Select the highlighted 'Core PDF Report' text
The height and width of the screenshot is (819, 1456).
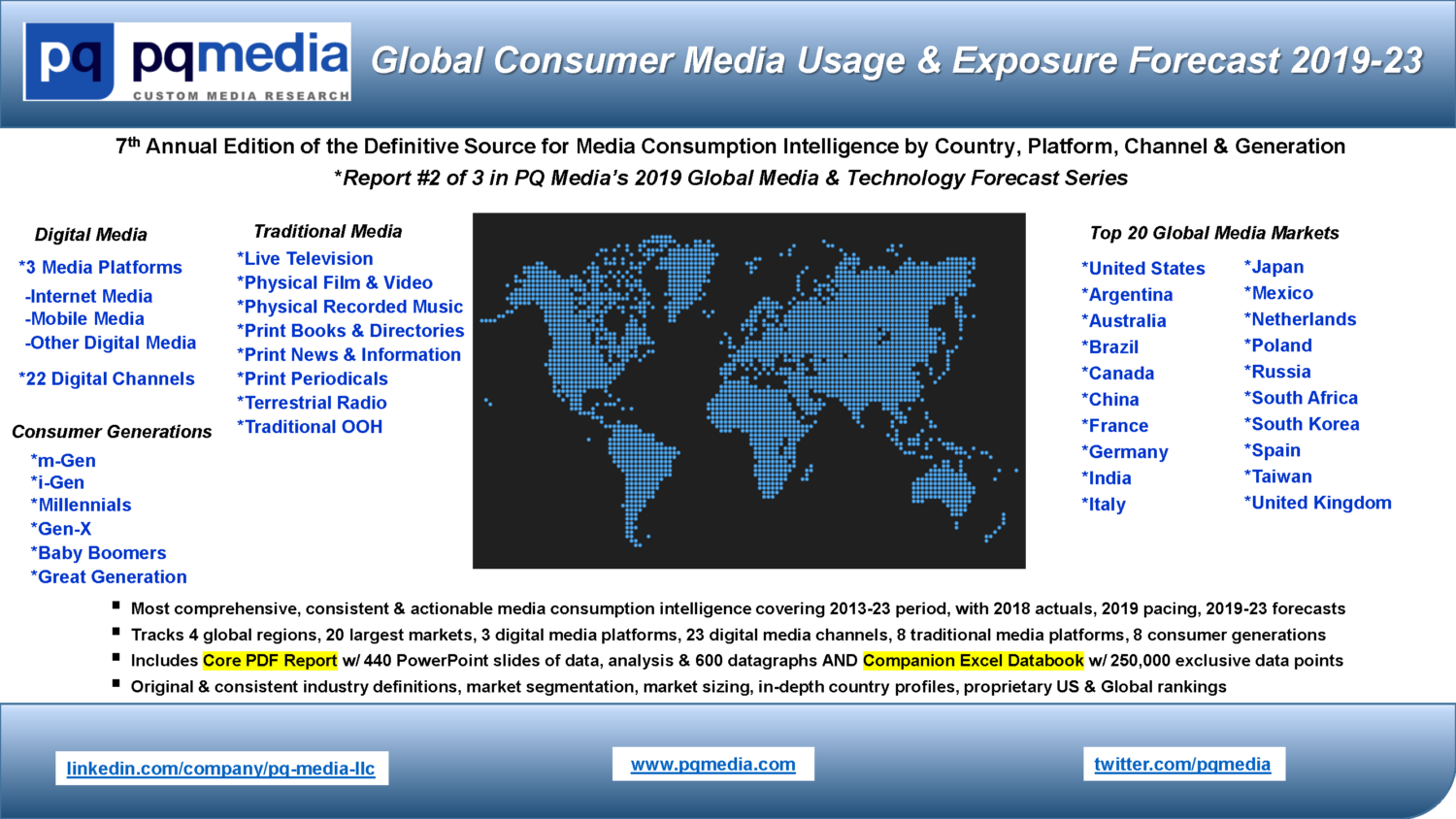pyautogui.click(x=270, y=661)
